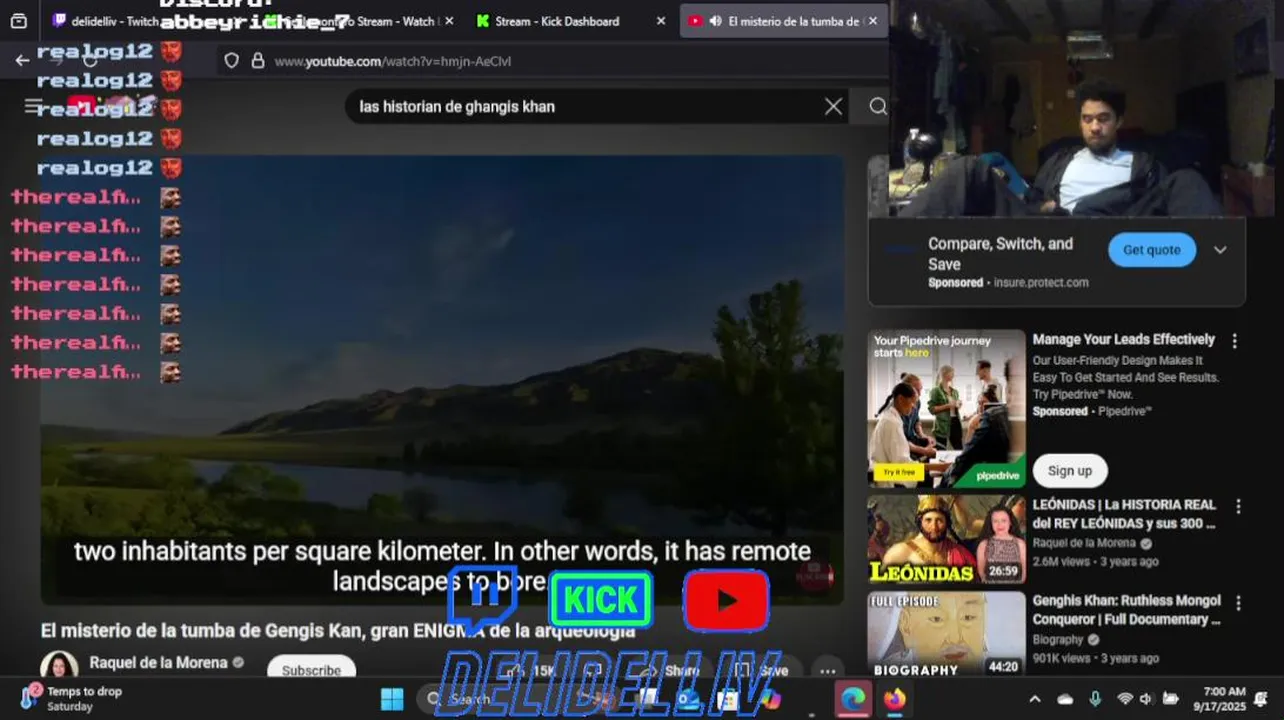
Task: Open the LEÓNIDAS video thumbnail
Action: pyautogui.click(x=946, y=539)
